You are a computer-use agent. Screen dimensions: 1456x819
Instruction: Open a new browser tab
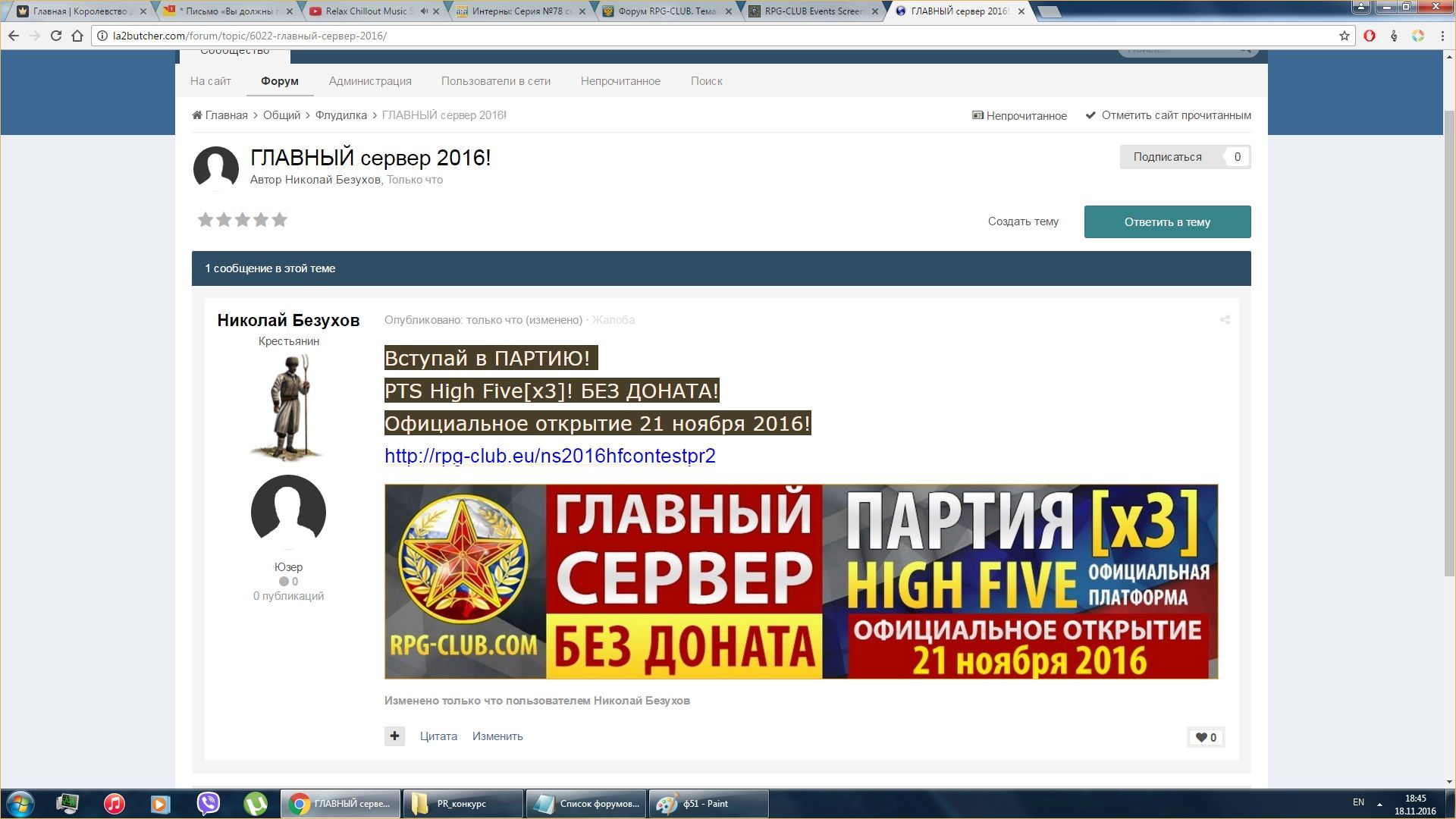1049,11
